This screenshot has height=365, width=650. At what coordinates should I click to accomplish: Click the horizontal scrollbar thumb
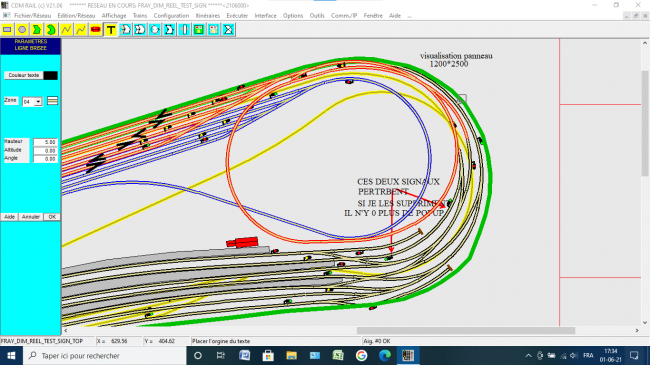(x=466, y=331)
